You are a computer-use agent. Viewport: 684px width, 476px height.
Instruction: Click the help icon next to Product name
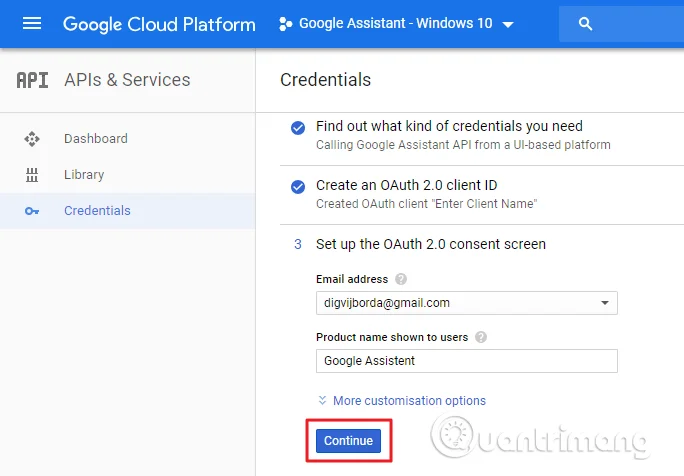coord(481,337)
